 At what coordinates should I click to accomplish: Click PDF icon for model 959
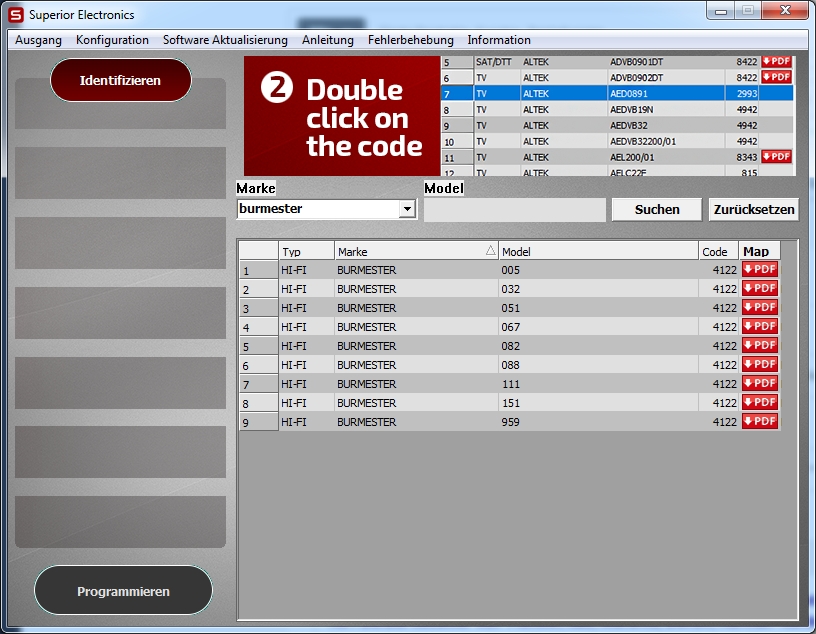[759, 422]
